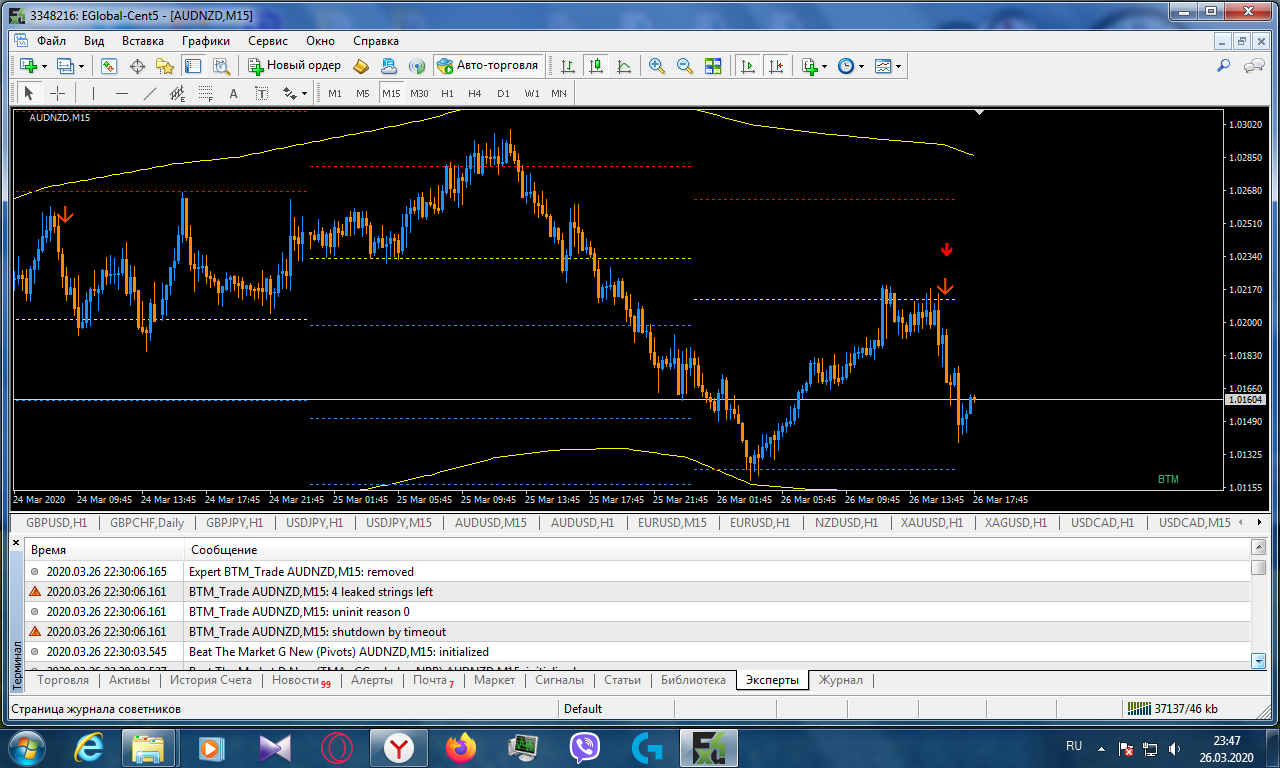Open the Market Watch window icon

tap(109, 66)
